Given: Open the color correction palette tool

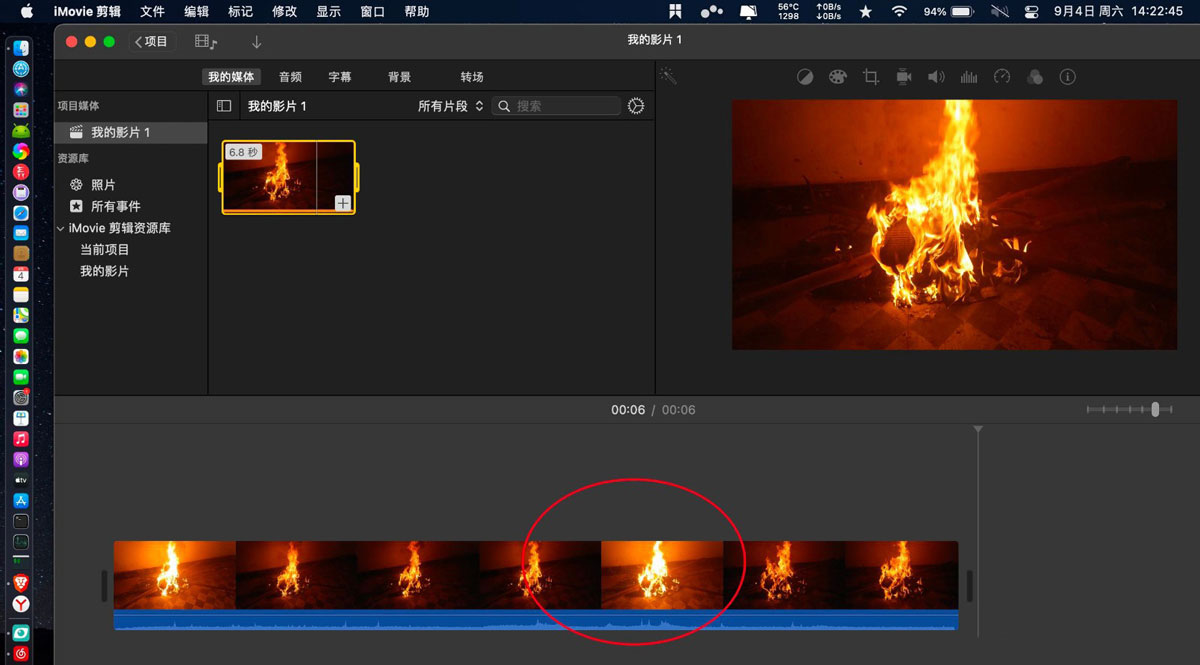Looking at the screenshot, I should [838, 77].
